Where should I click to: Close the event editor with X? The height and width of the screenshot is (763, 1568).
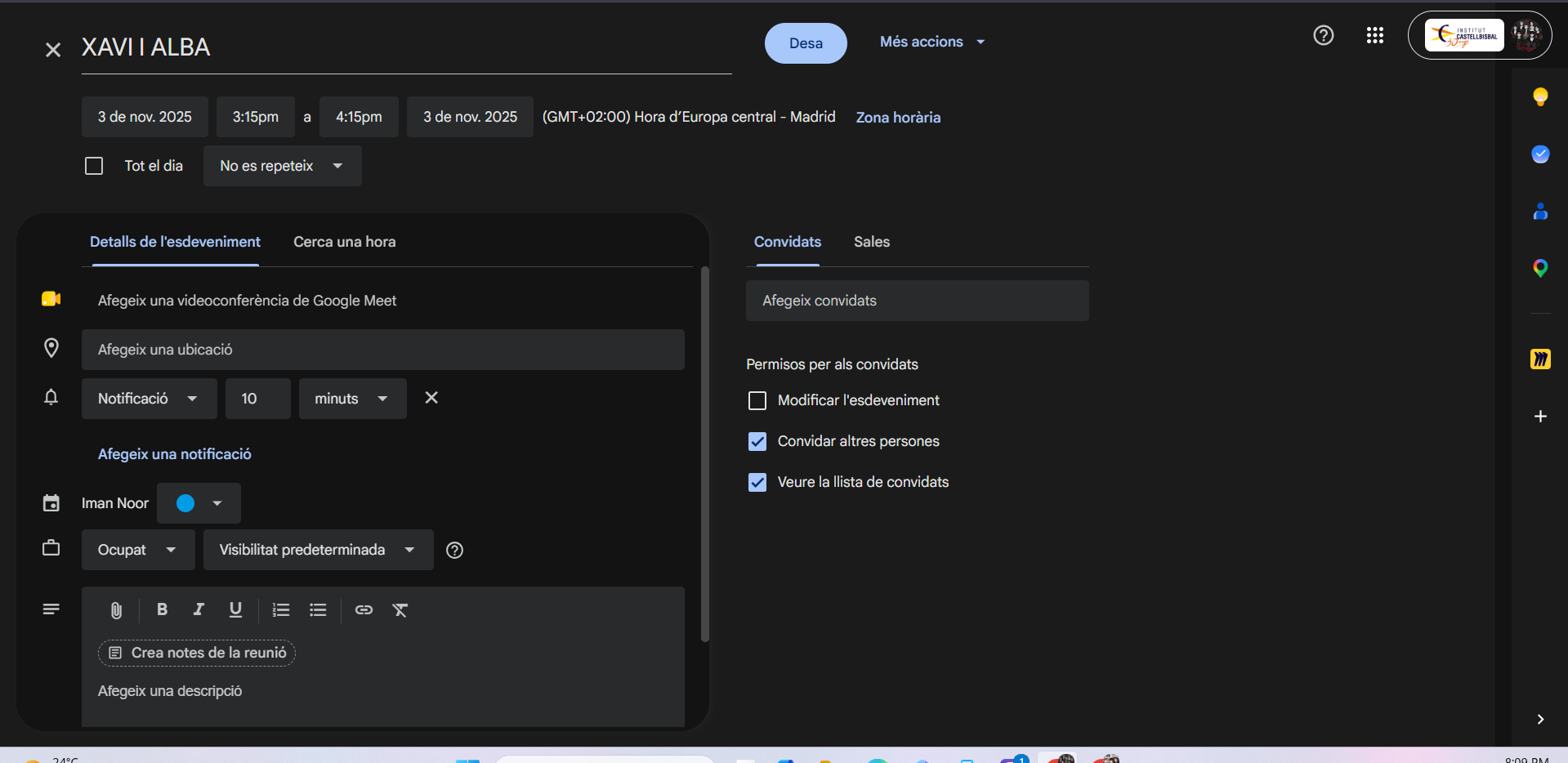[x=53, y=50]
